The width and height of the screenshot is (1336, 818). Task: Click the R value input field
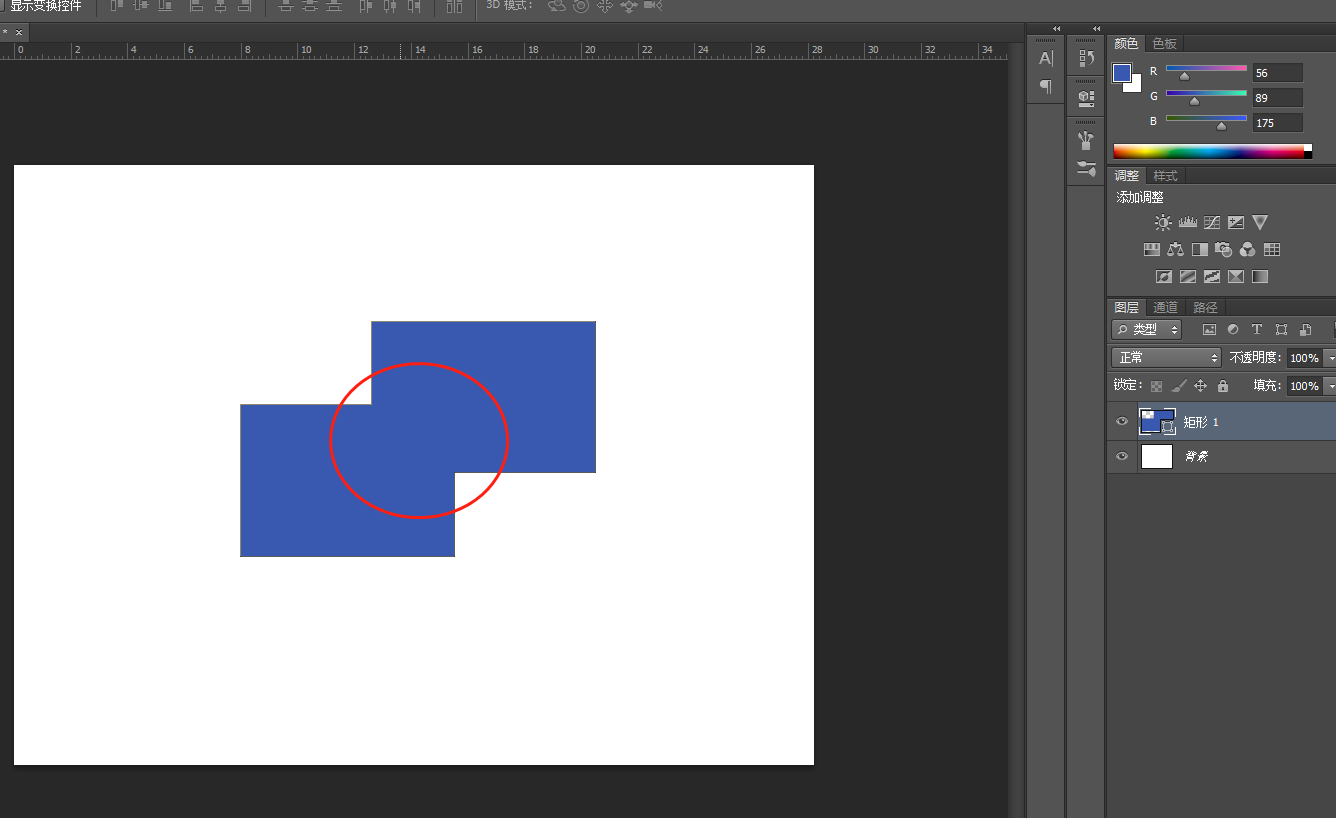coord(1277,73)
